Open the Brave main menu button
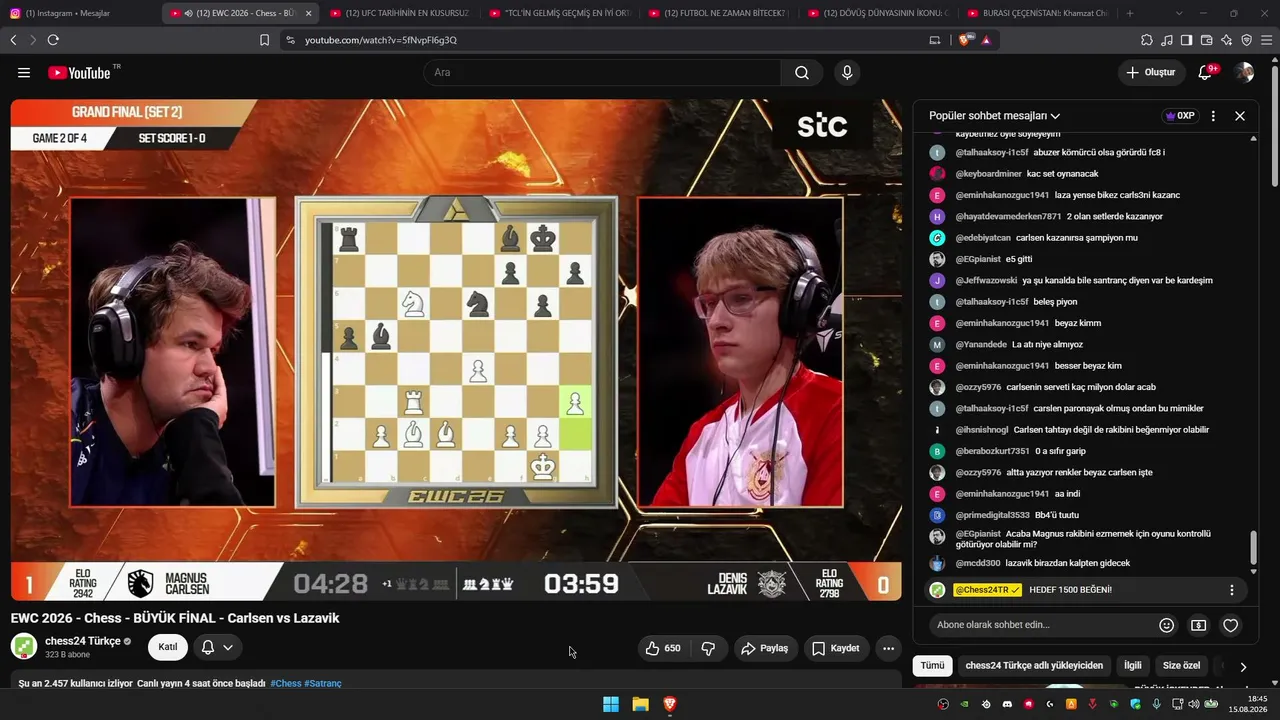This screenshot has width=1280, height=720. (1267, 40)
